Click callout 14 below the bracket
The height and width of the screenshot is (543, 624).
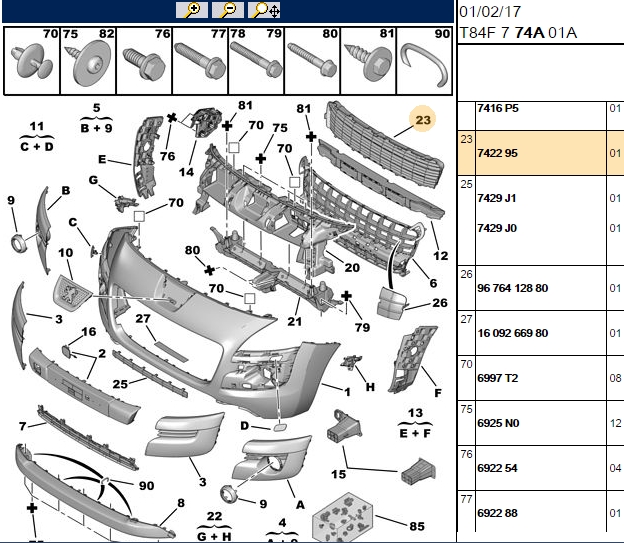tap(186, 172)
